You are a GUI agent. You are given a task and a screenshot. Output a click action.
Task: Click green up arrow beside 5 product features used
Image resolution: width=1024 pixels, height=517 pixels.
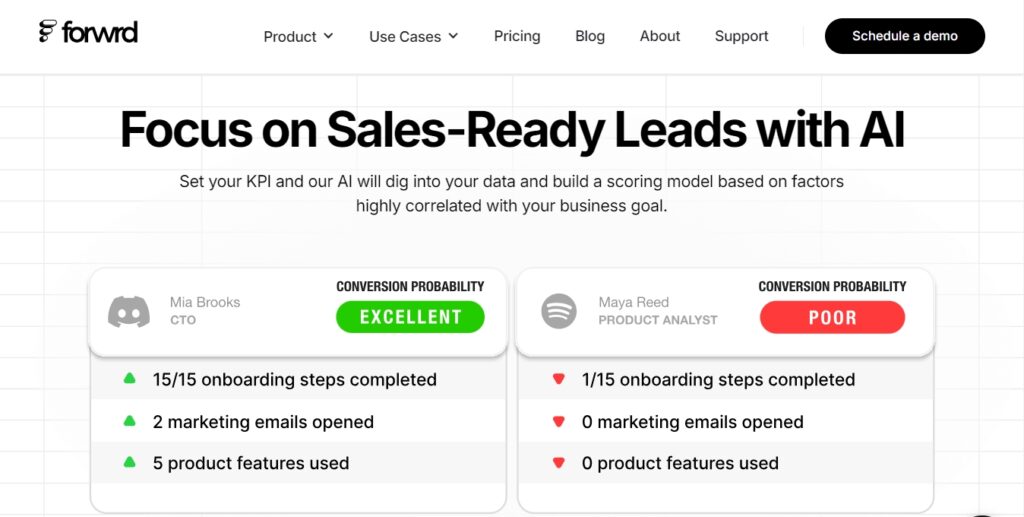click(x=129, y=463)
